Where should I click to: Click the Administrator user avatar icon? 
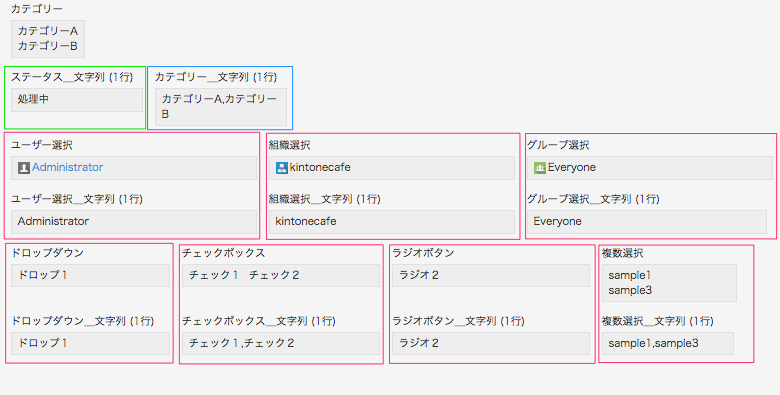[x=24, y=168]
